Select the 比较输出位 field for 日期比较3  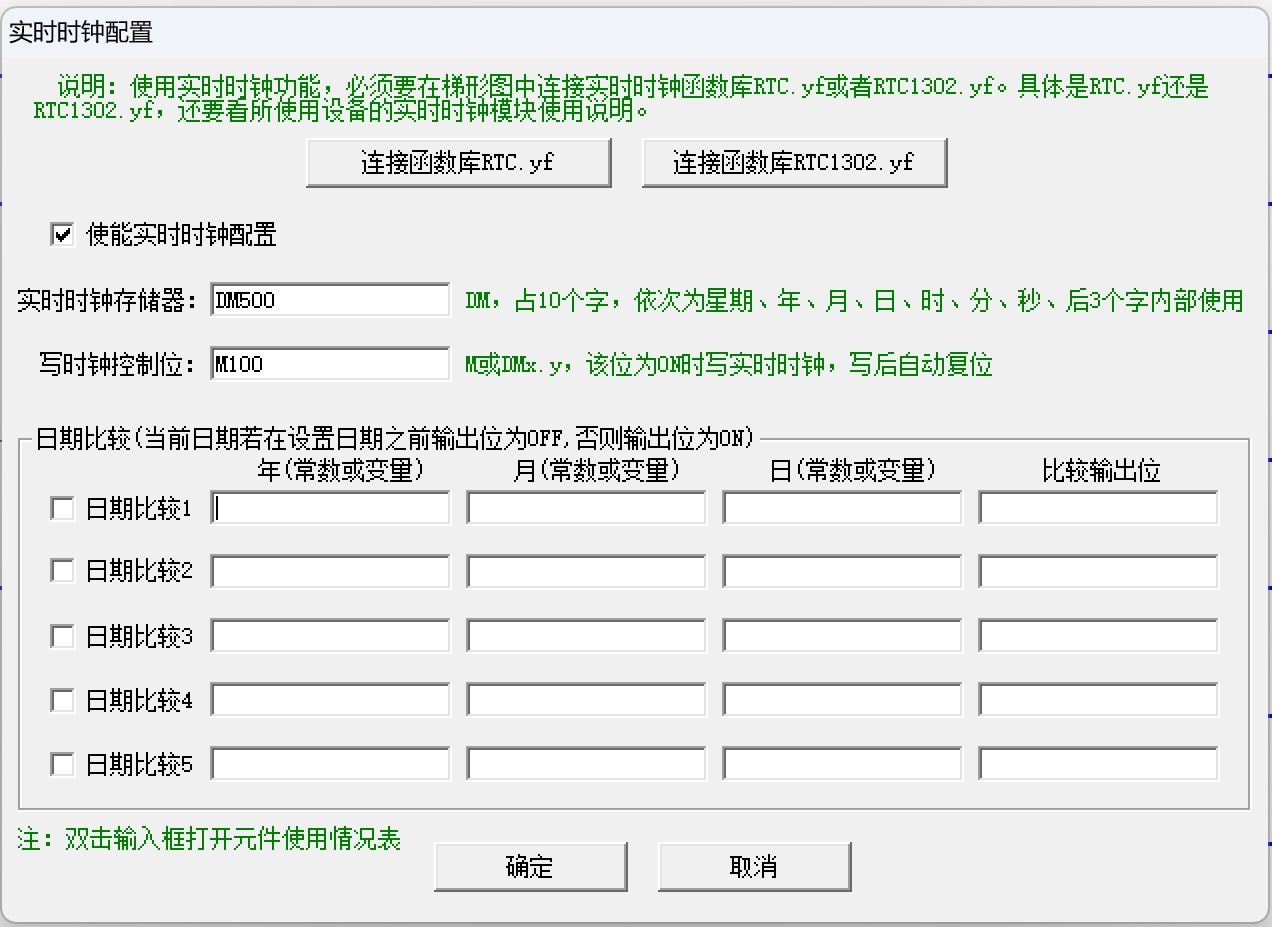tap(1098, 636)
